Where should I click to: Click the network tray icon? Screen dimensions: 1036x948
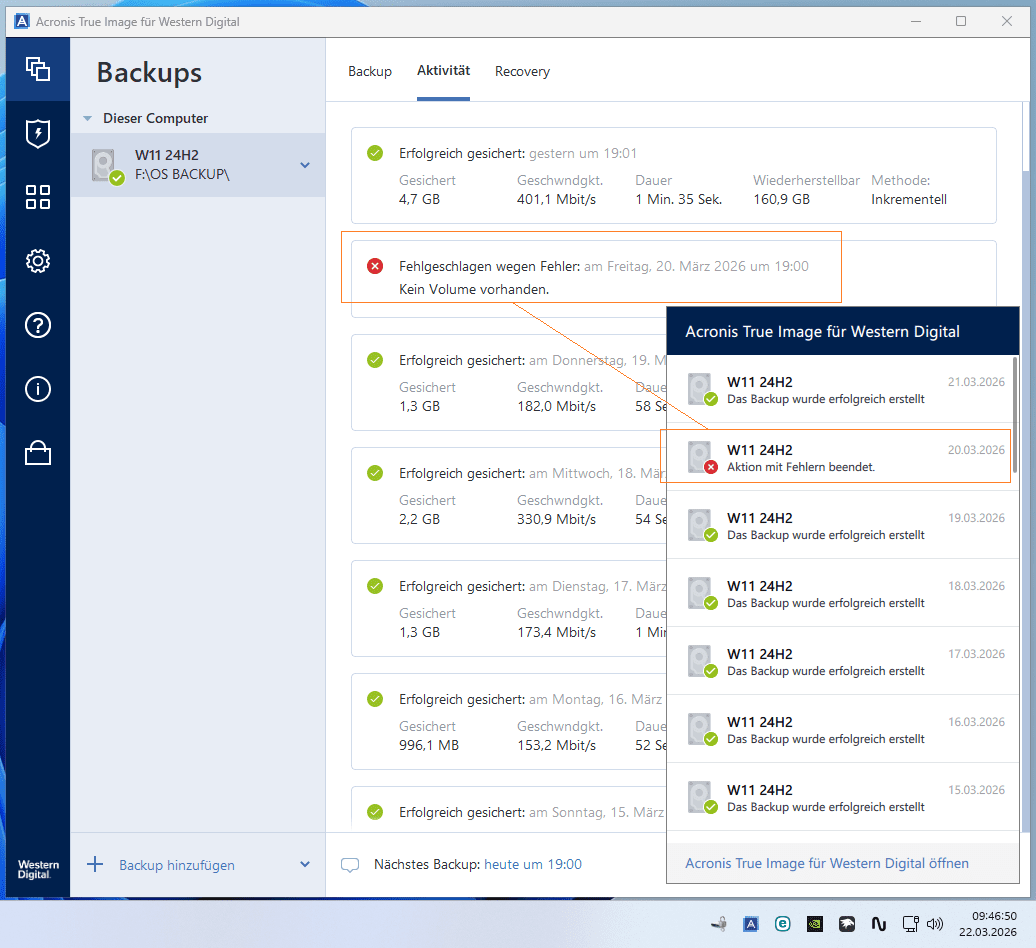click(x=910, y=924)
